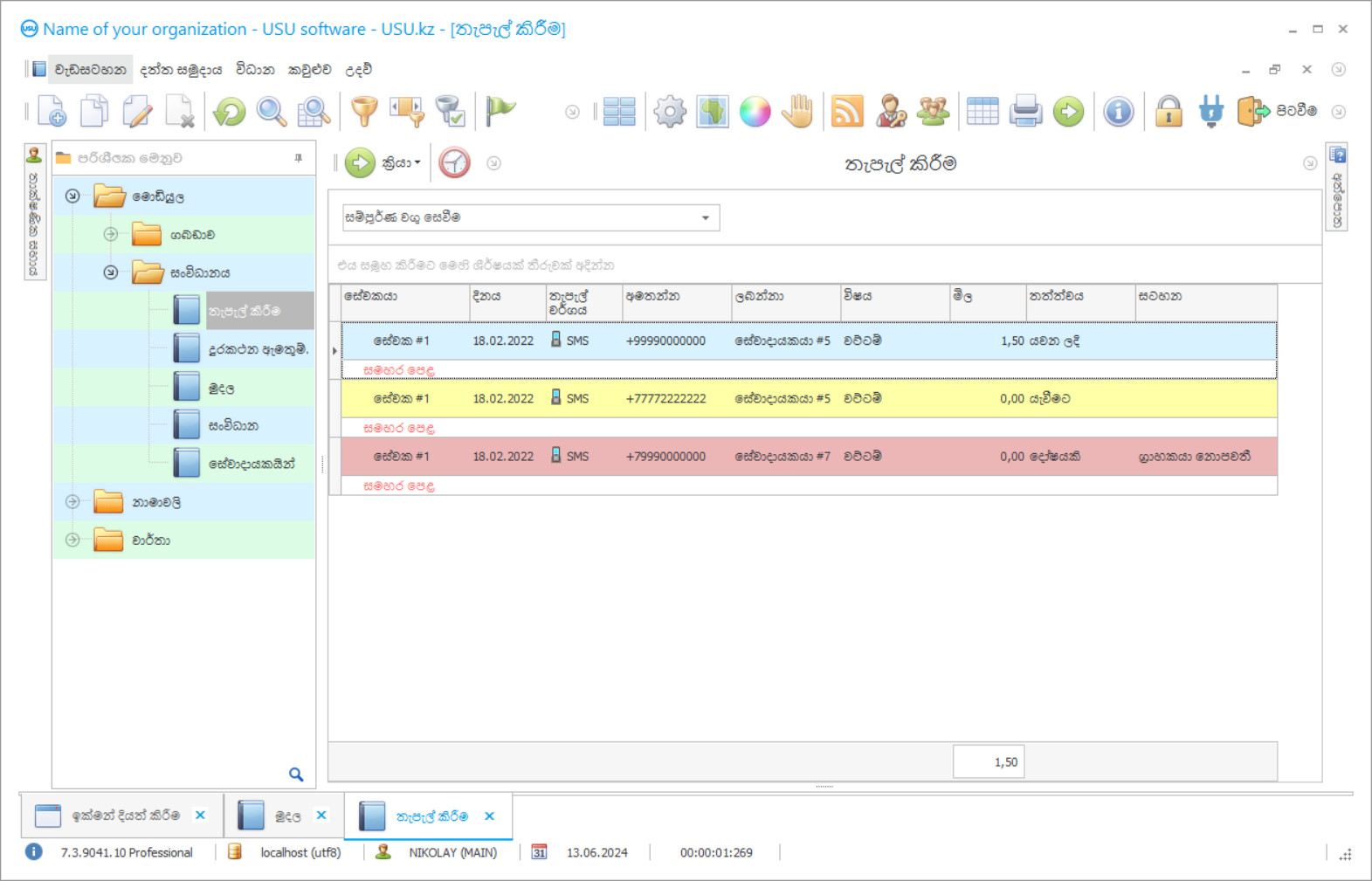Click the calendar date icon in status bar
This screenshot has width=1372, height=881.
coord(540,852)
